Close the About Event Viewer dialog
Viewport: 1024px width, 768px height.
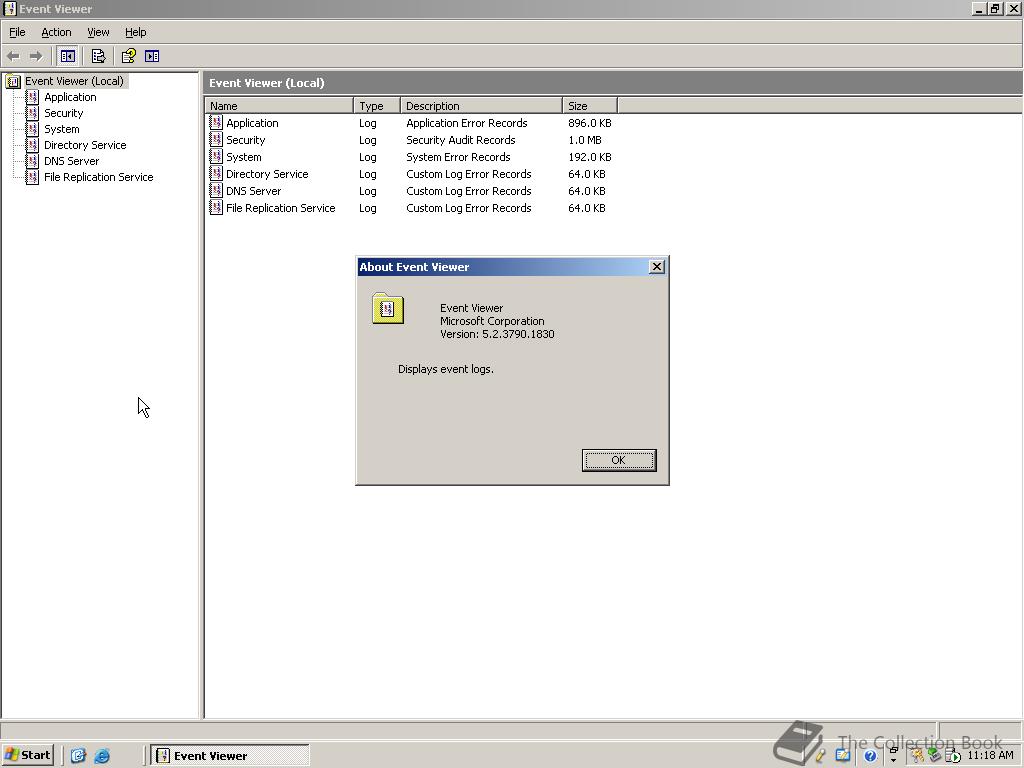[x=657, y=266]
